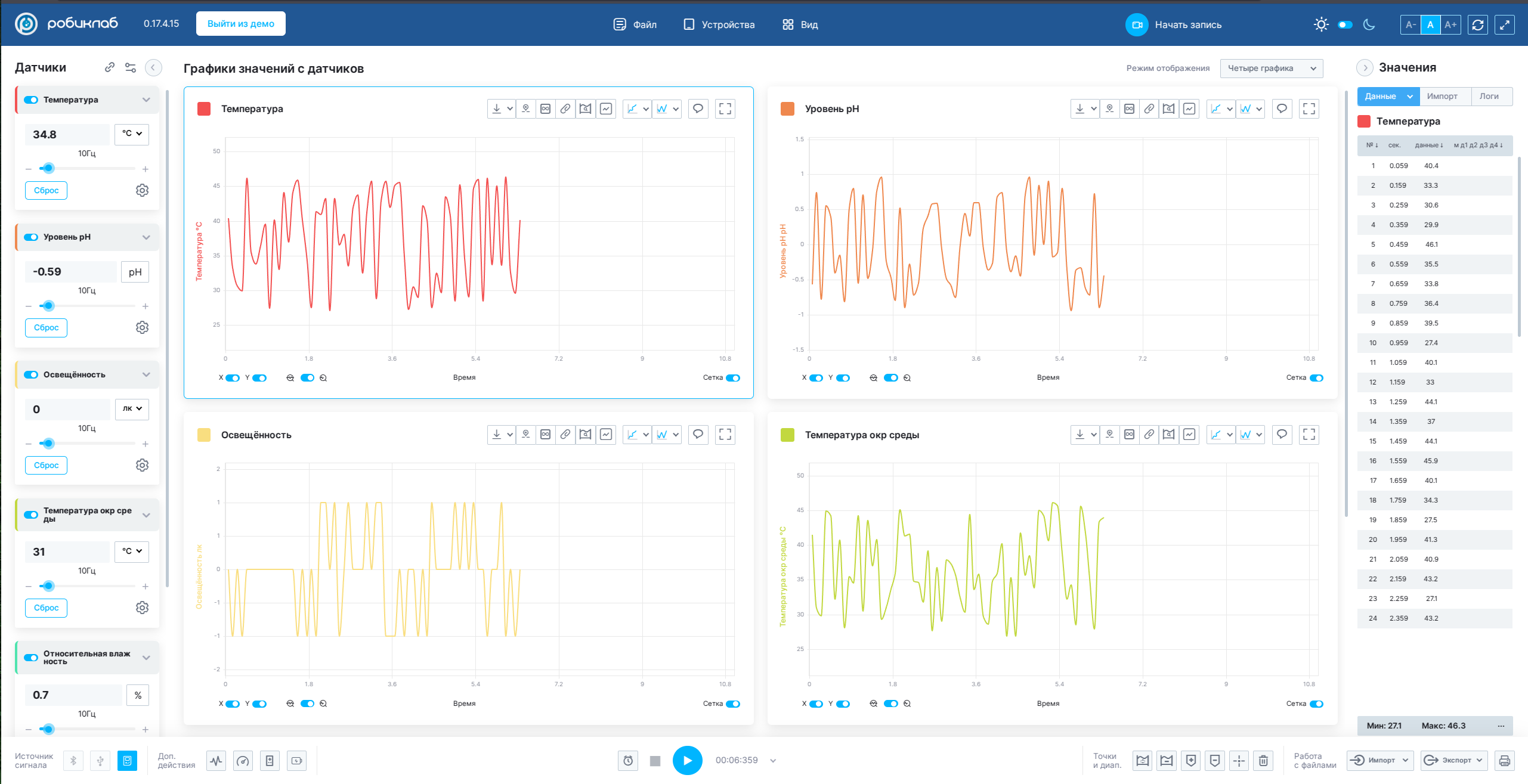The image size is (1528, 784).
Task: Open the timer clock icon
Action: [x=628, y=761]
